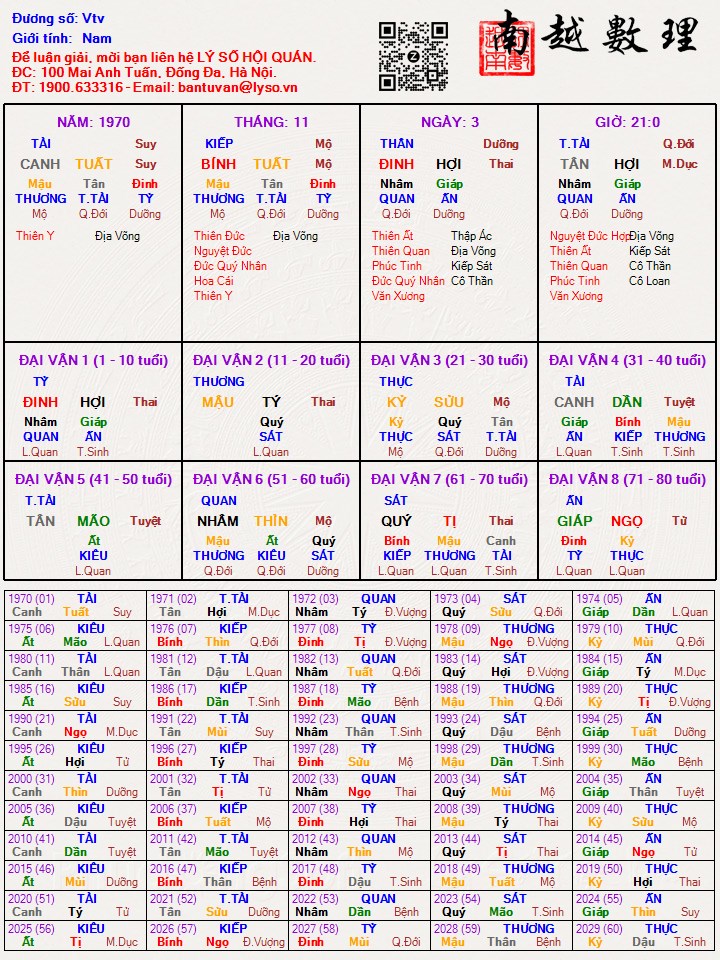Click the 'ĐẠI VẬN 1 (1 - 10 tuổi)' heading
This screenshot has height=960, width=720.
[x=93, y=360]
